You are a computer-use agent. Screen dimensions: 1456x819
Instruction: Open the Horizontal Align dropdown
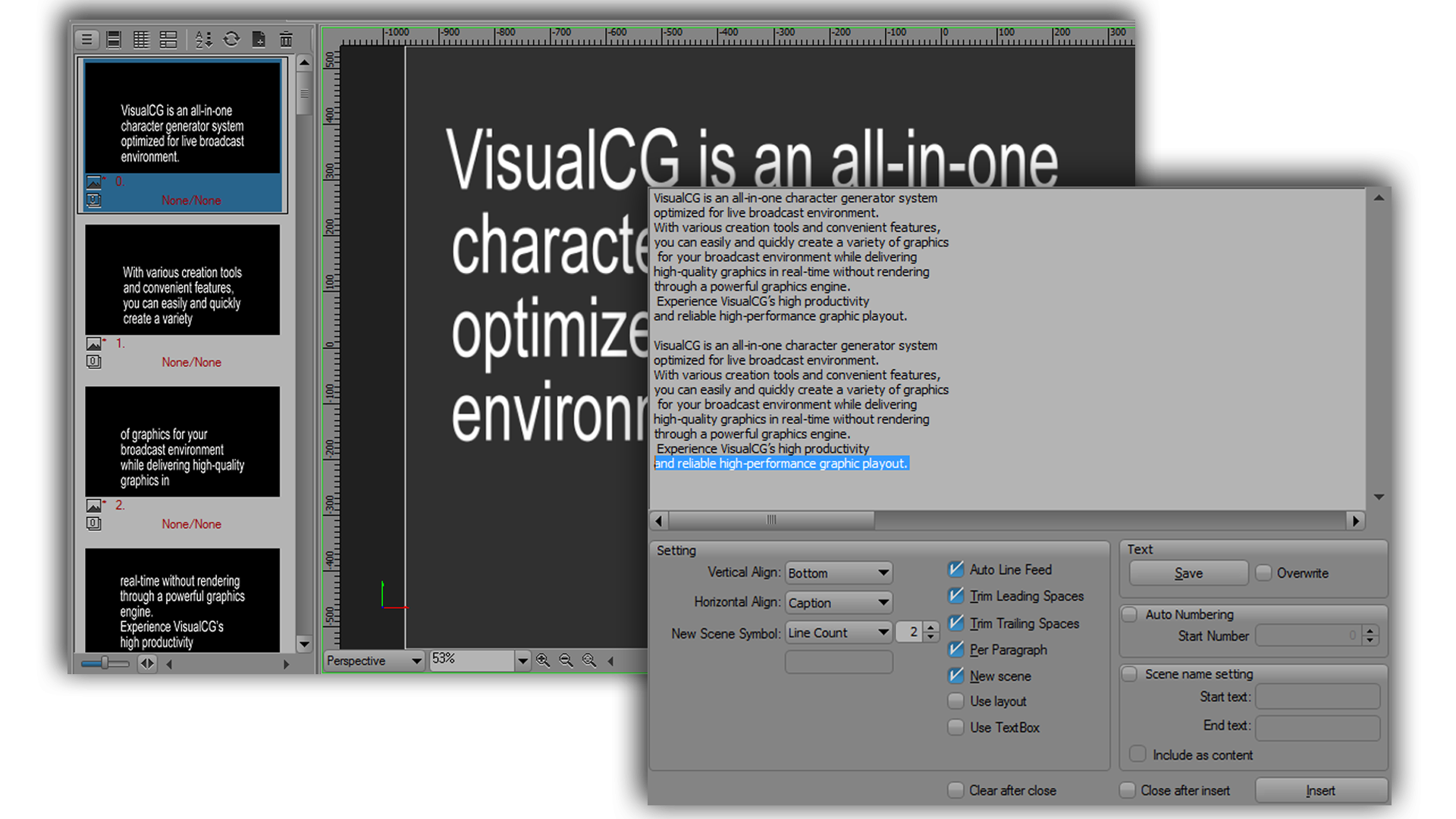click(839, 603)
